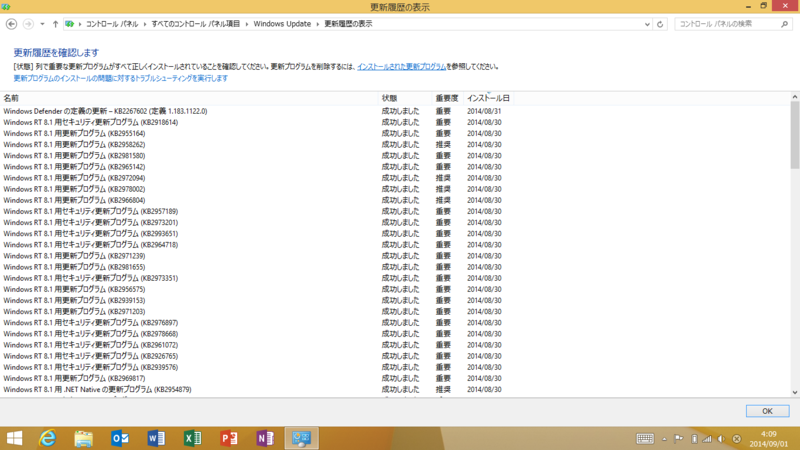Sort by 状態 column header
This screenshot has height=450, width=800.
(x=405, y=98)
